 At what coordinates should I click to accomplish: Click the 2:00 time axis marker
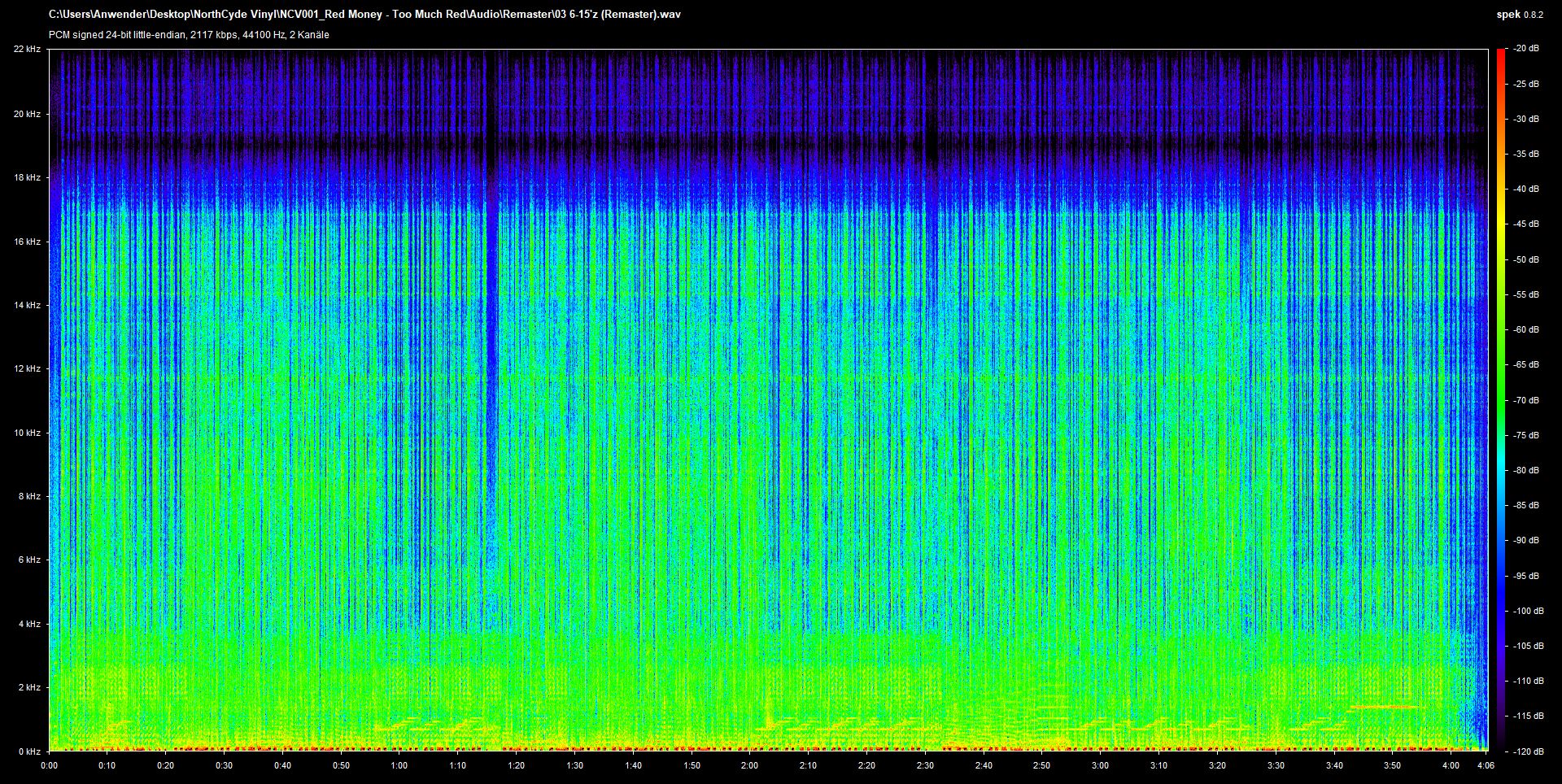(749, 765)
